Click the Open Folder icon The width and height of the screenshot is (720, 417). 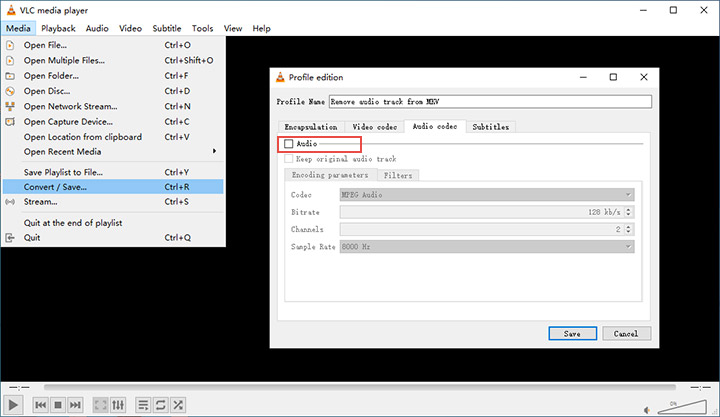point(10,76)
